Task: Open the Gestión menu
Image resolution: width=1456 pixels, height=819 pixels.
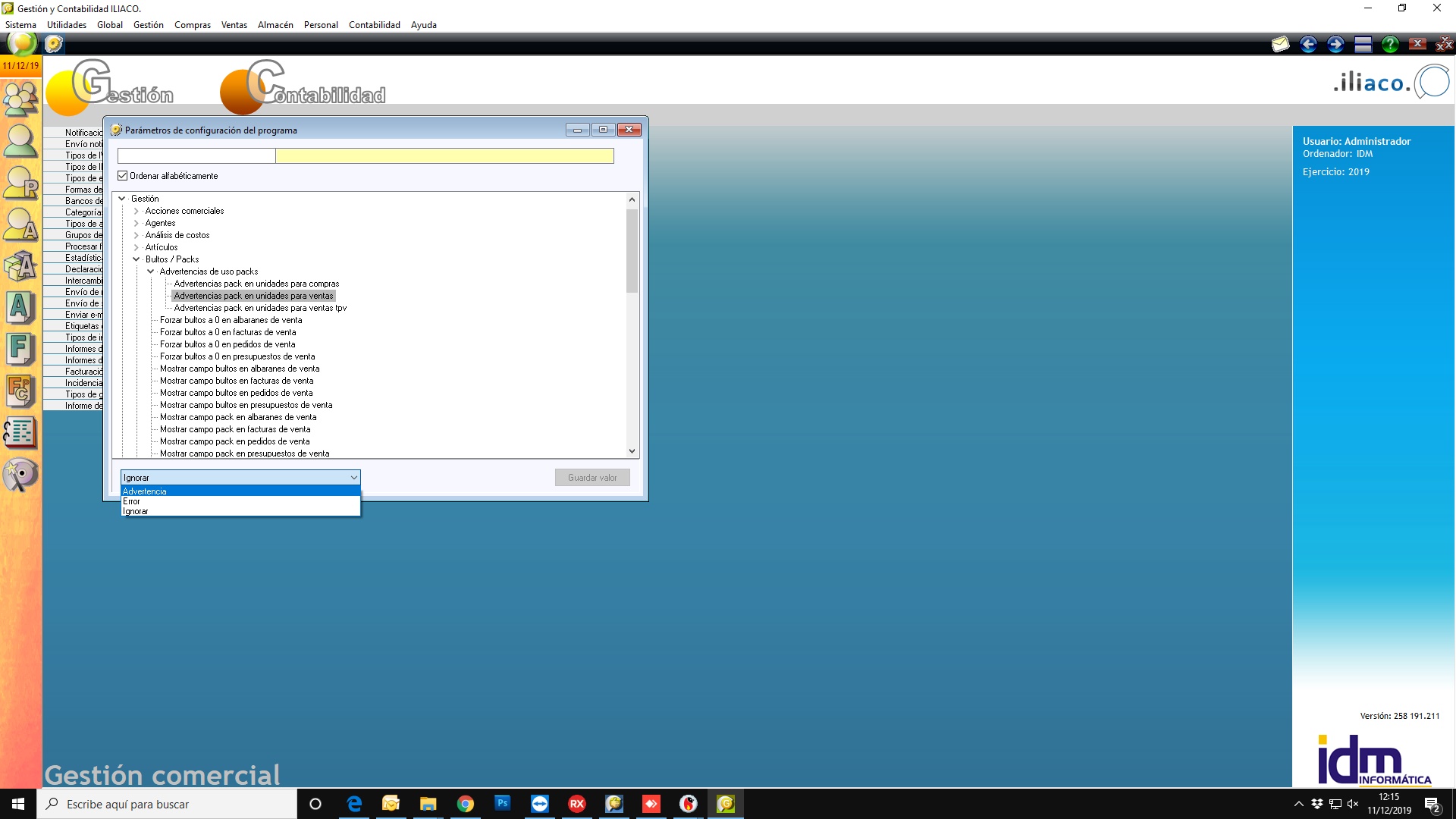Action: 149,25
